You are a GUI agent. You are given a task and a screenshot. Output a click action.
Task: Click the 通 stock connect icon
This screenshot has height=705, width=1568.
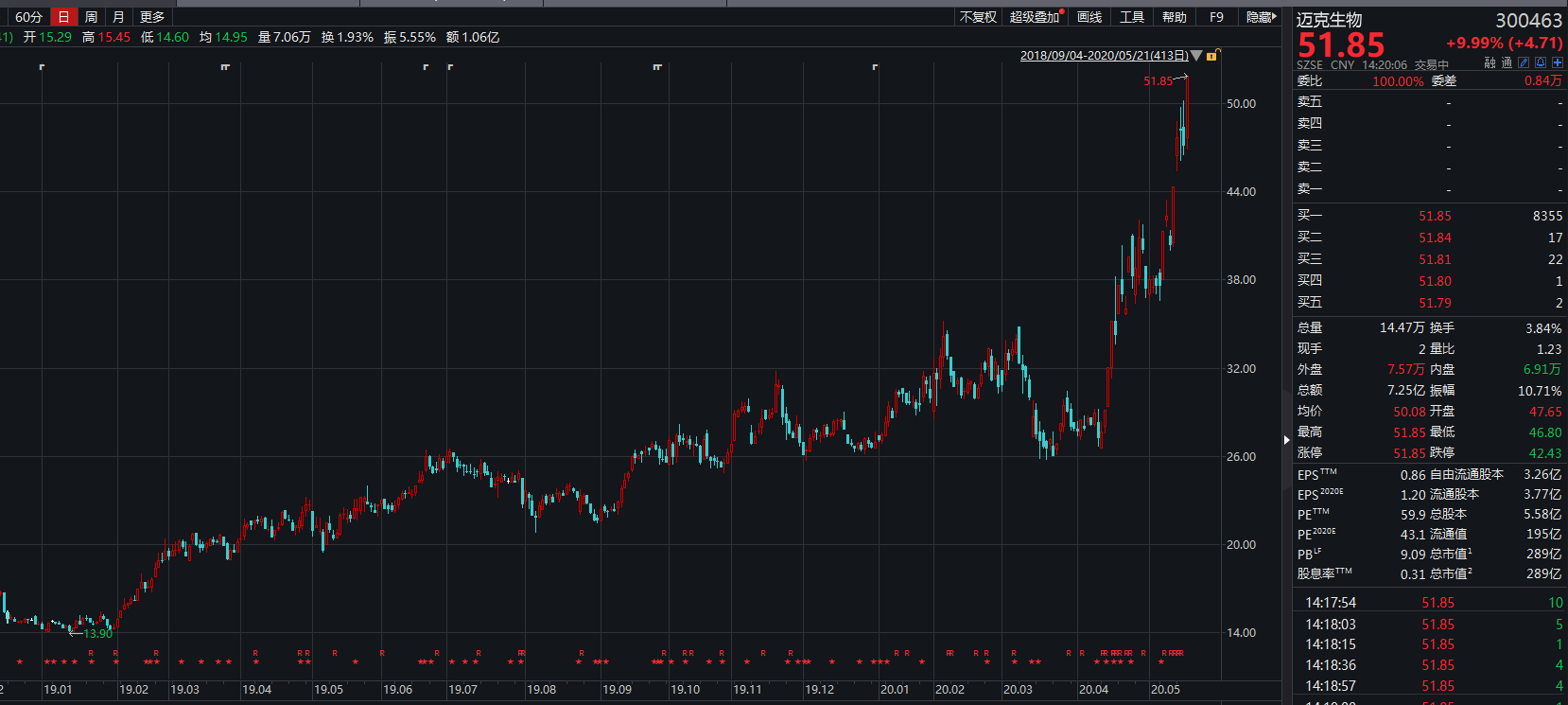[1507, 63]
